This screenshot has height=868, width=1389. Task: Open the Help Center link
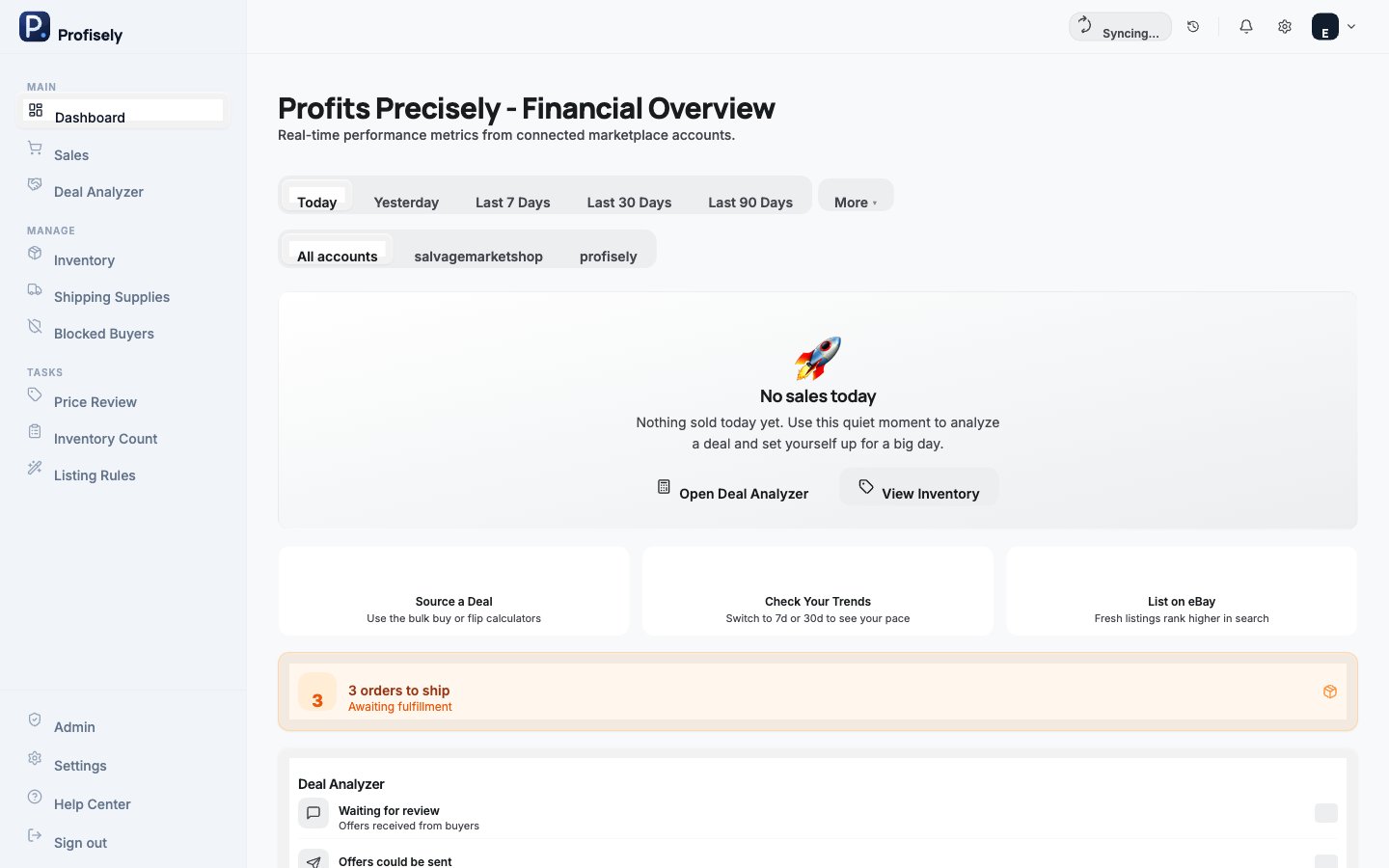[92, 803]
